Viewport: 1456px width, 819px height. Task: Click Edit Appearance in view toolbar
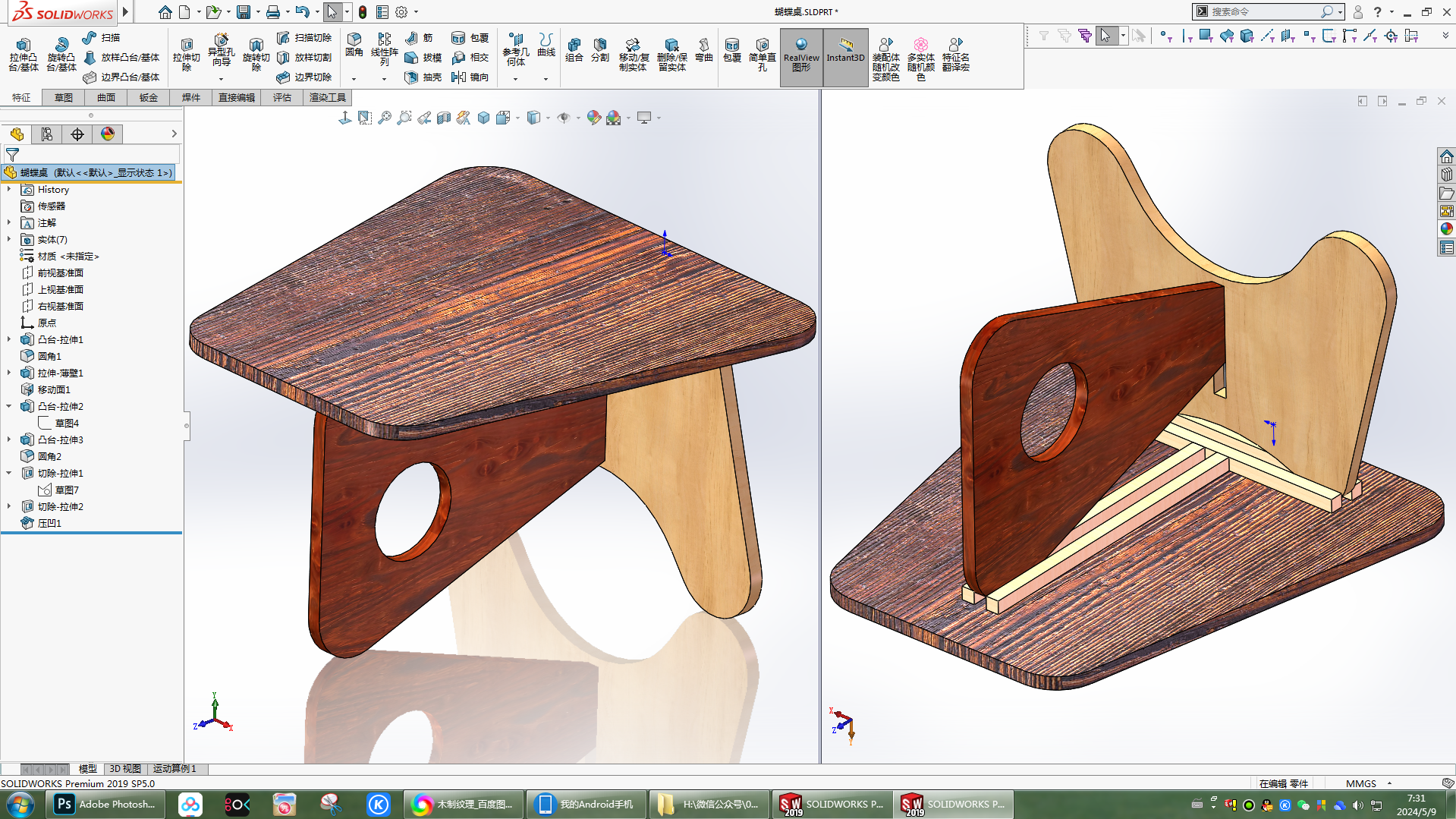tap(593, 118)
